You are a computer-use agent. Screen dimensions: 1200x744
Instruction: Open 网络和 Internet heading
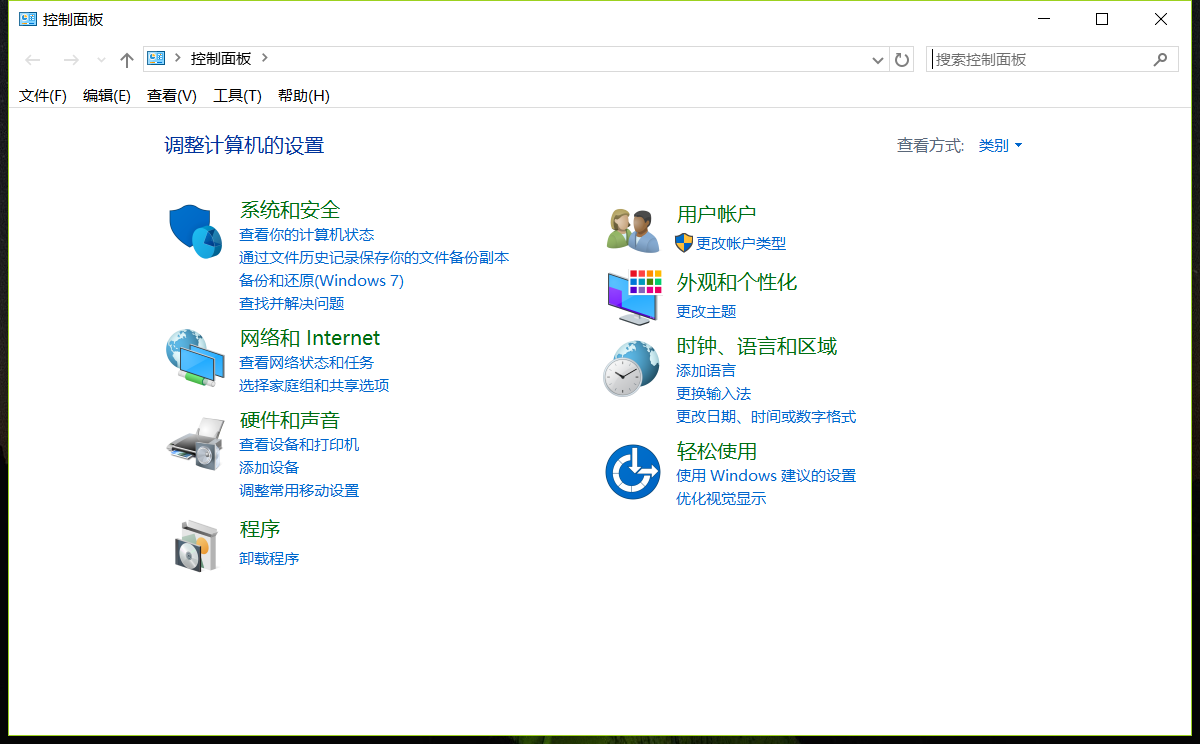310,338
